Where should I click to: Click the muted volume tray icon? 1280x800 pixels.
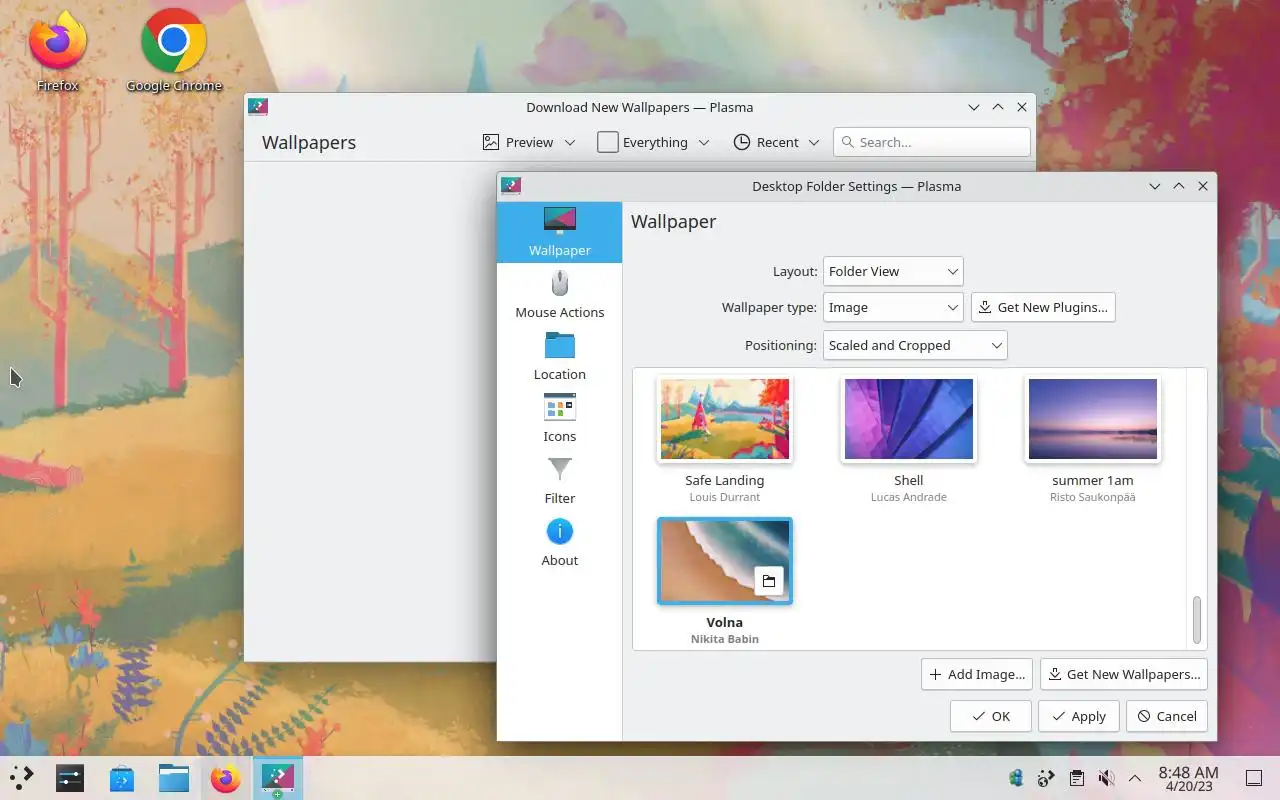1106,778
